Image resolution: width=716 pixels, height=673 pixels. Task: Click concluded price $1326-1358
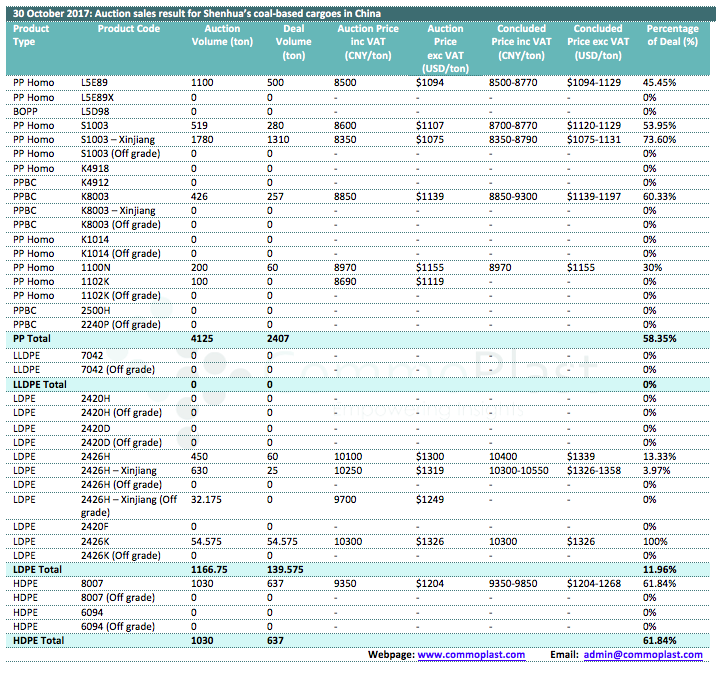coord(594,471)
